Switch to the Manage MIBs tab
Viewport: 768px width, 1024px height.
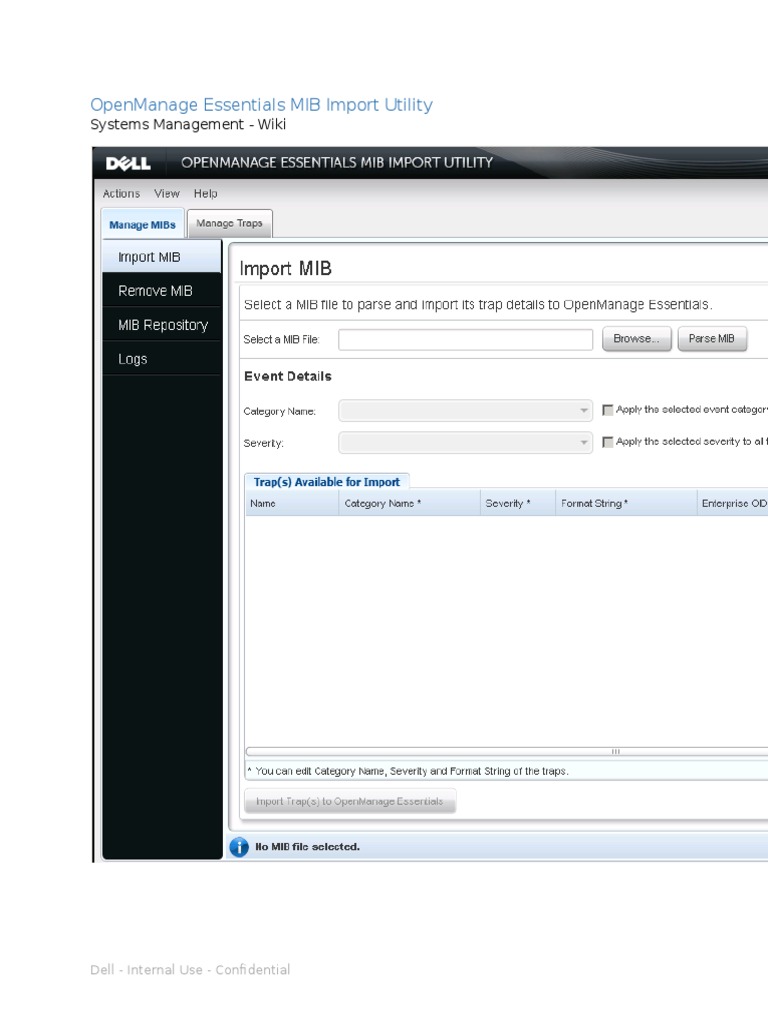click(x=142, y=225)
